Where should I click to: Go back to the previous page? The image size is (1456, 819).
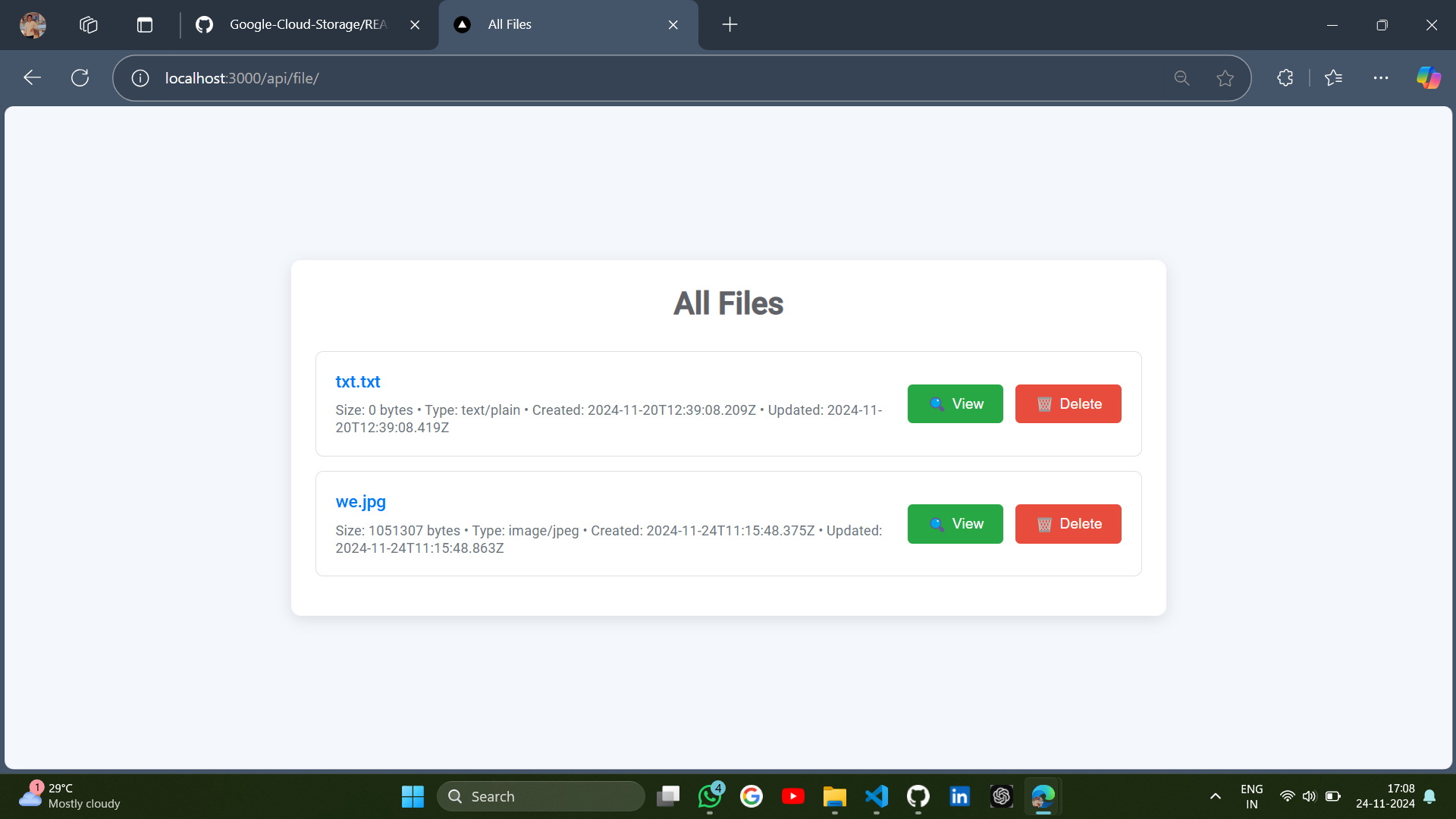32,78
